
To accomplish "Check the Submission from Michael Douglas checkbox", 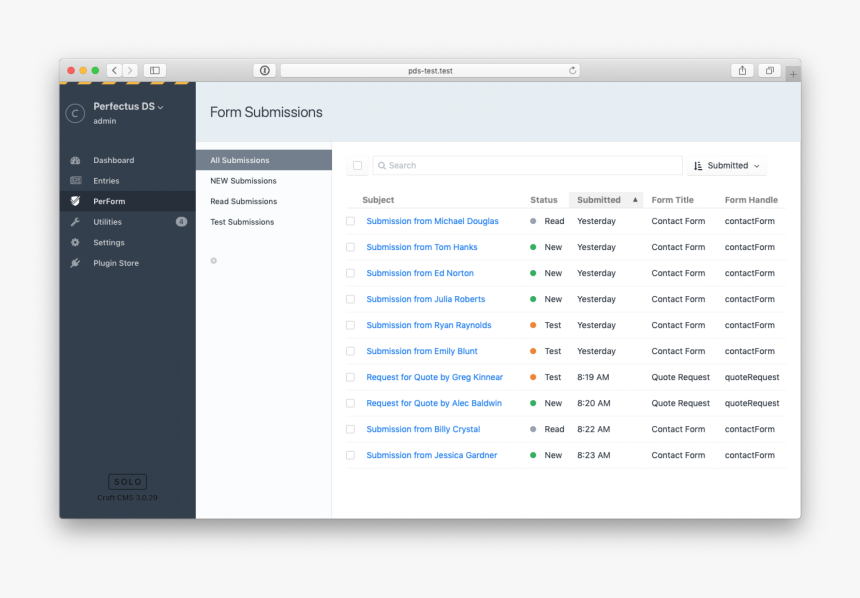I will [350, 221].
